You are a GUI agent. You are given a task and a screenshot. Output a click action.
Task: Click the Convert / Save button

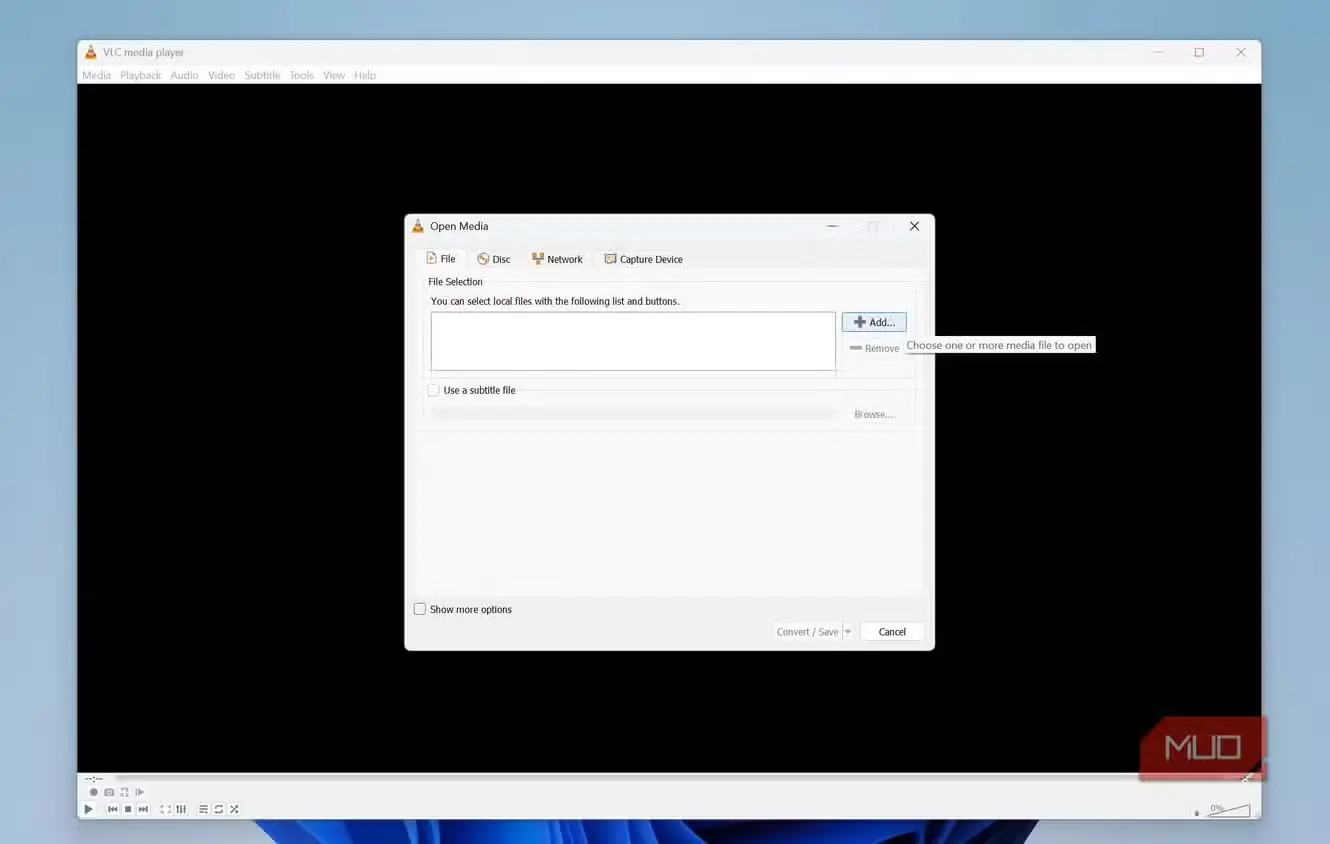[807, 632]
